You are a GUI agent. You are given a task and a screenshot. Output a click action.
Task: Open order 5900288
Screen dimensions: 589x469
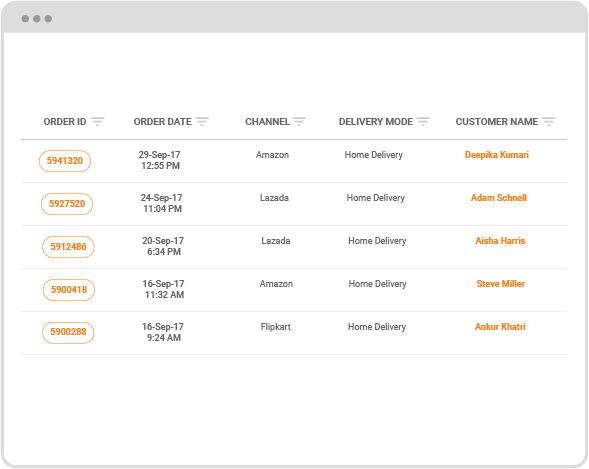tap(68, 333)
